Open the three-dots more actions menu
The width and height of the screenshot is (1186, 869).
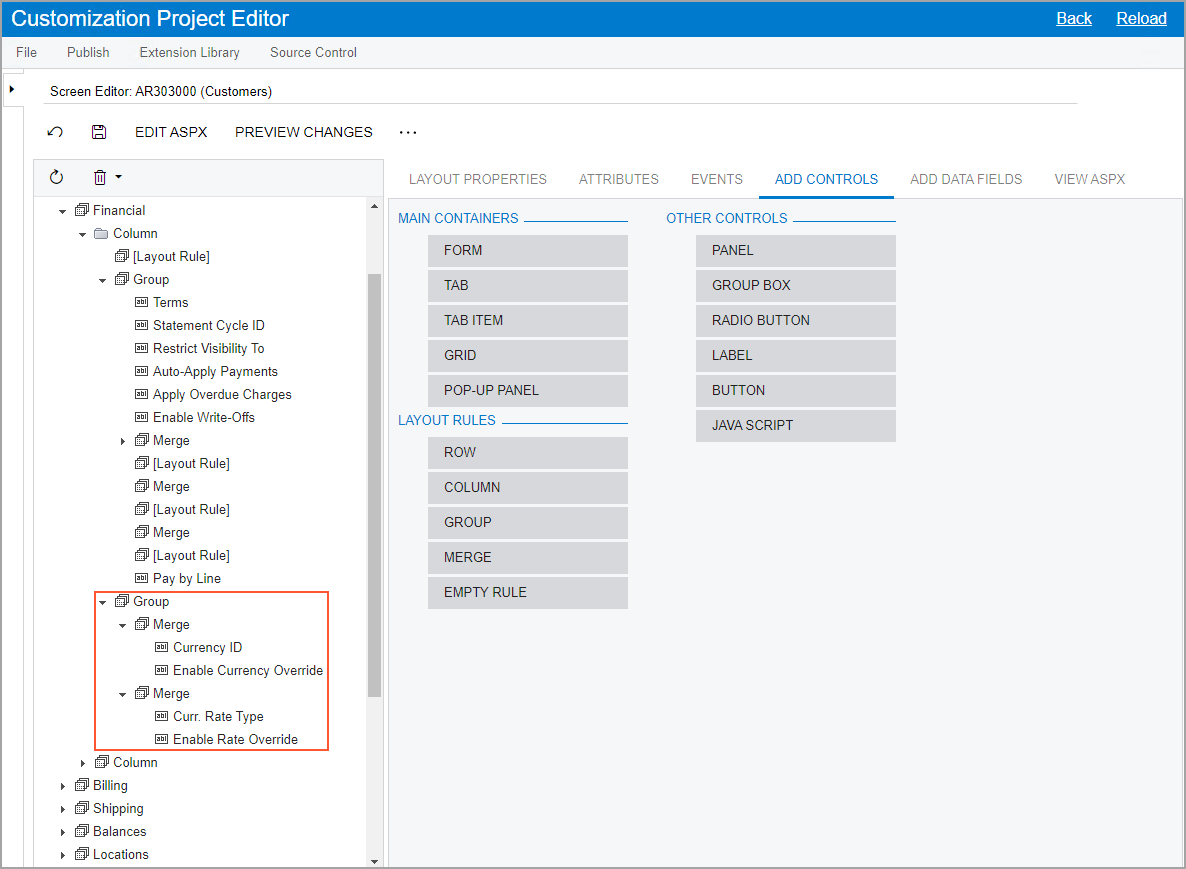tap(407, 132)
